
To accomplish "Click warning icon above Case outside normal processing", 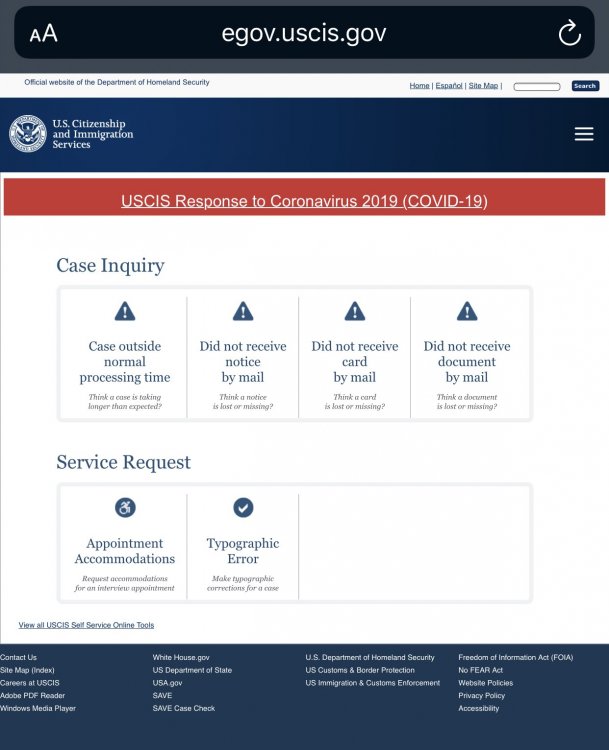I will click(125, 311).
